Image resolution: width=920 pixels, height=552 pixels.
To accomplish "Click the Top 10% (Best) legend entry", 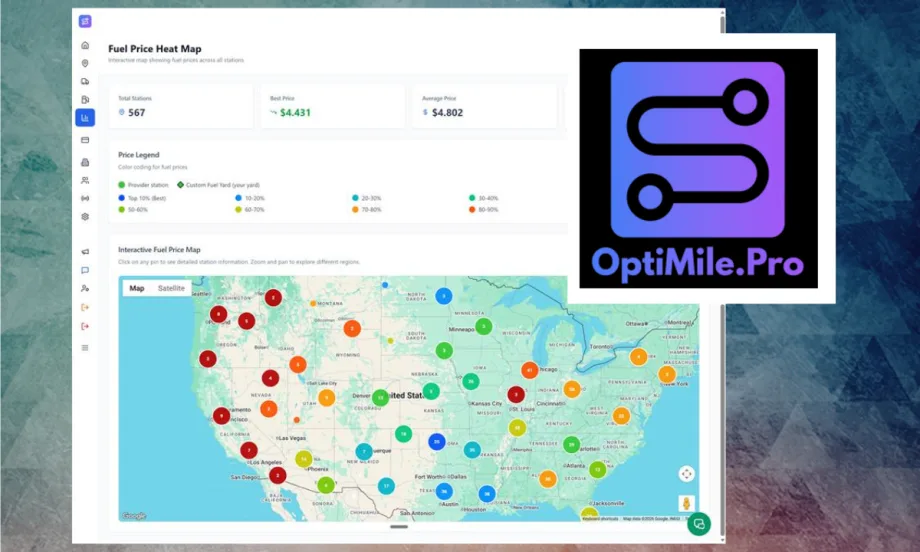I will pos(143,198).
